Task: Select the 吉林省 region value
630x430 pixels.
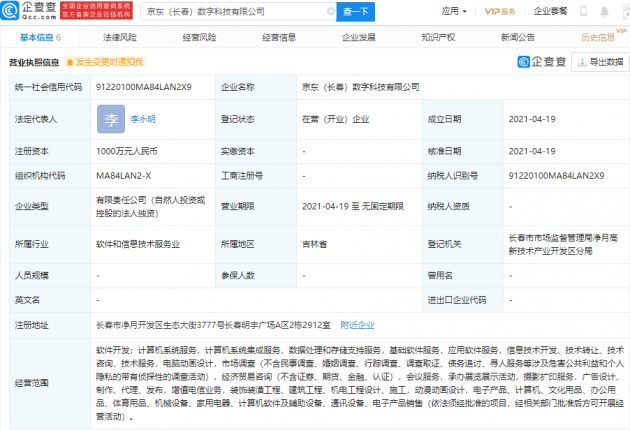Action: tap(315, 244)
